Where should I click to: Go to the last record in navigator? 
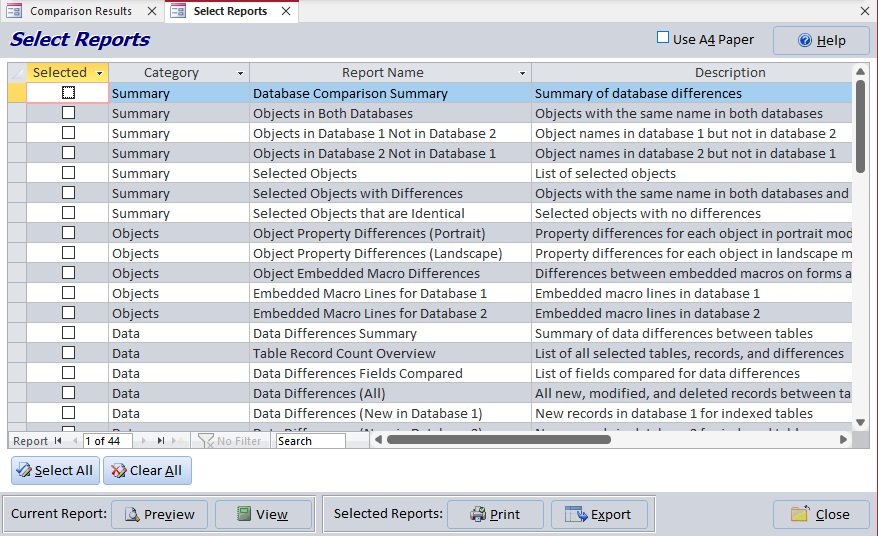point(161,441)
